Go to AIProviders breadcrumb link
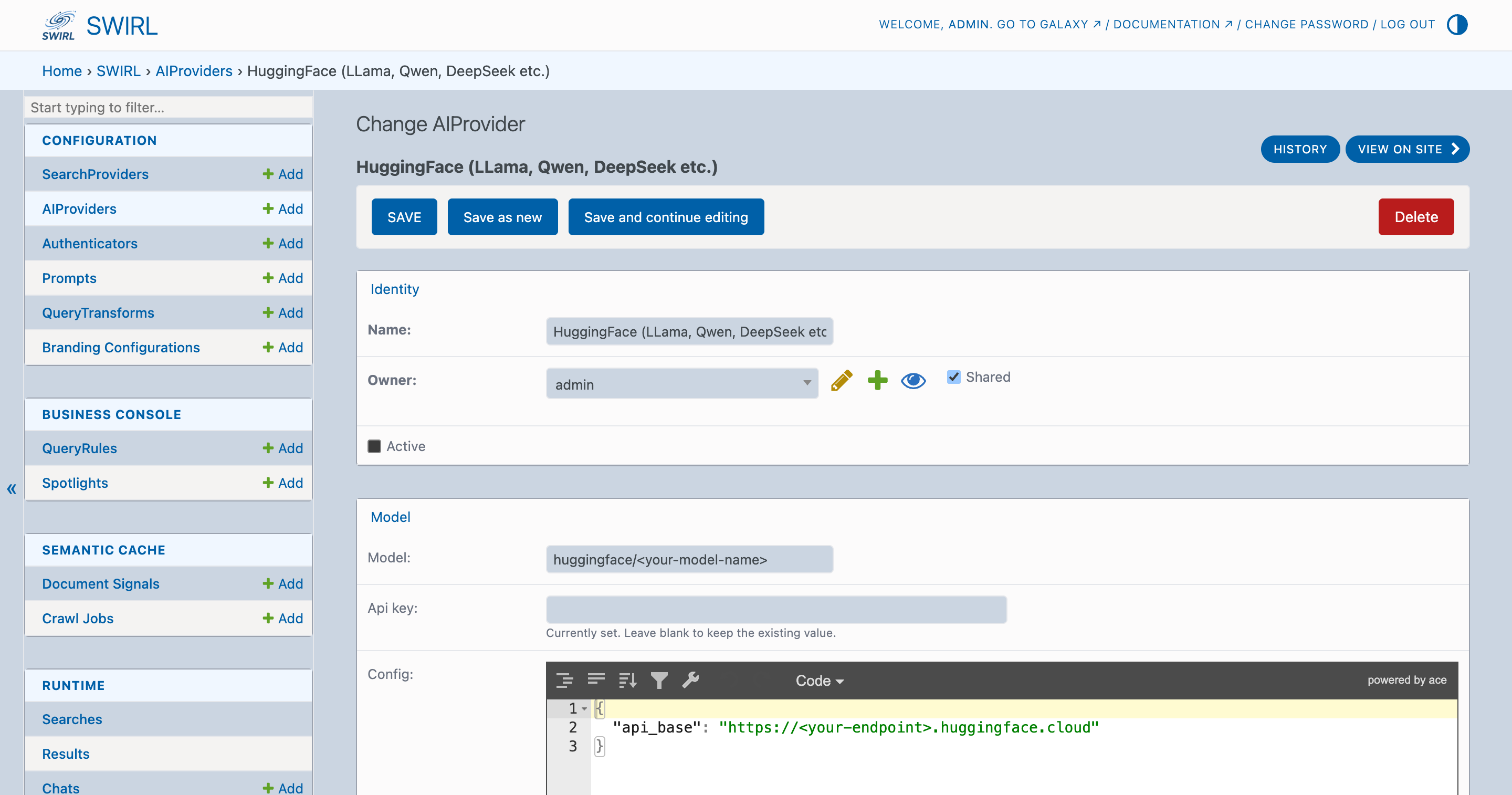The width and height of the screenshot is (1512, 795). point(194,71)
